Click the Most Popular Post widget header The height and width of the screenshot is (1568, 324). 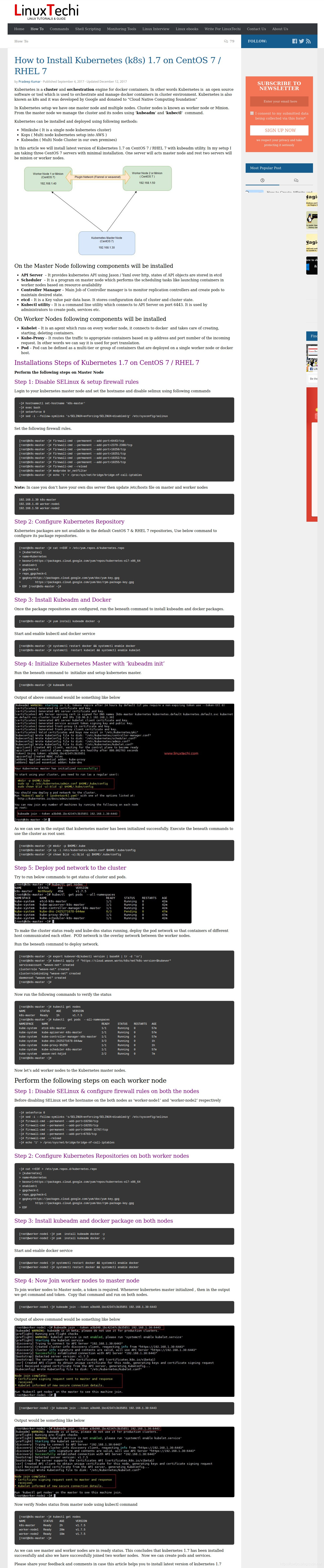coord(280,168)
